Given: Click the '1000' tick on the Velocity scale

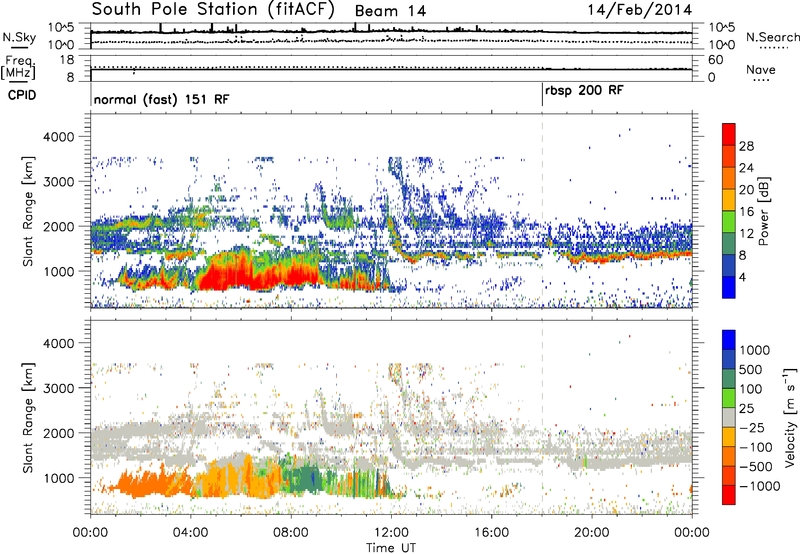Looking at the screenshot, I should (x=754, y=350).
